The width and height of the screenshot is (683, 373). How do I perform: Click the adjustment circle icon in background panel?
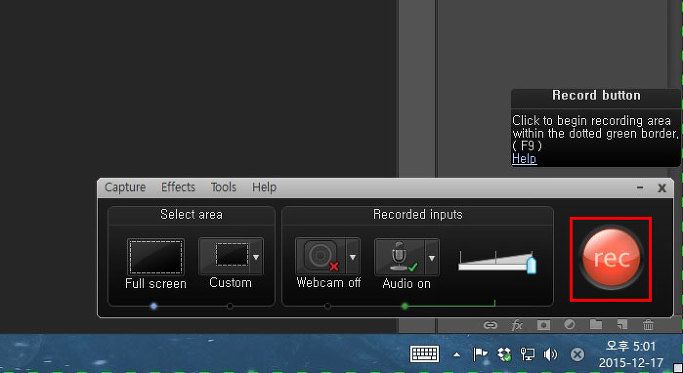click(569, 325)
